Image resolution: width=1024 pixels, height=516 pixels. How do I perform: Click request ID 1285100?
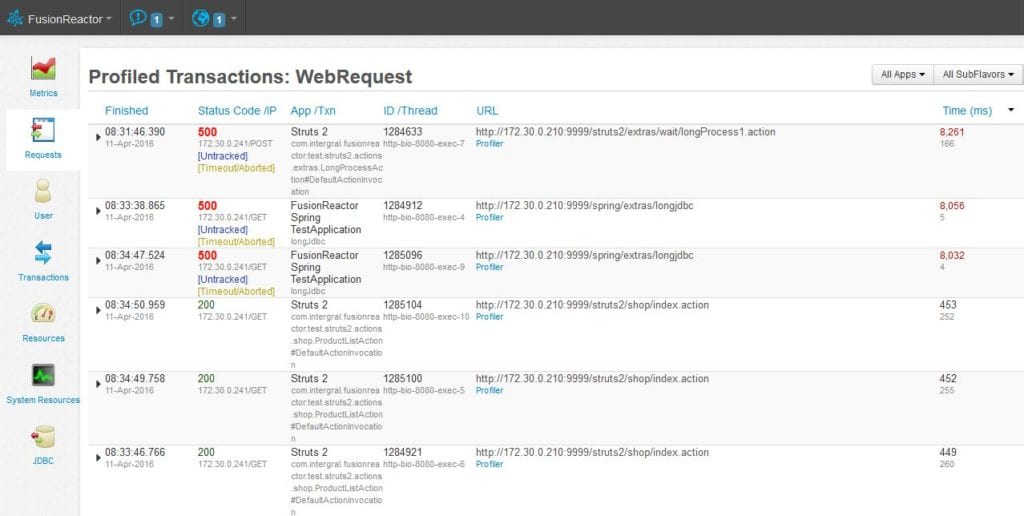[x=402, y=379]
